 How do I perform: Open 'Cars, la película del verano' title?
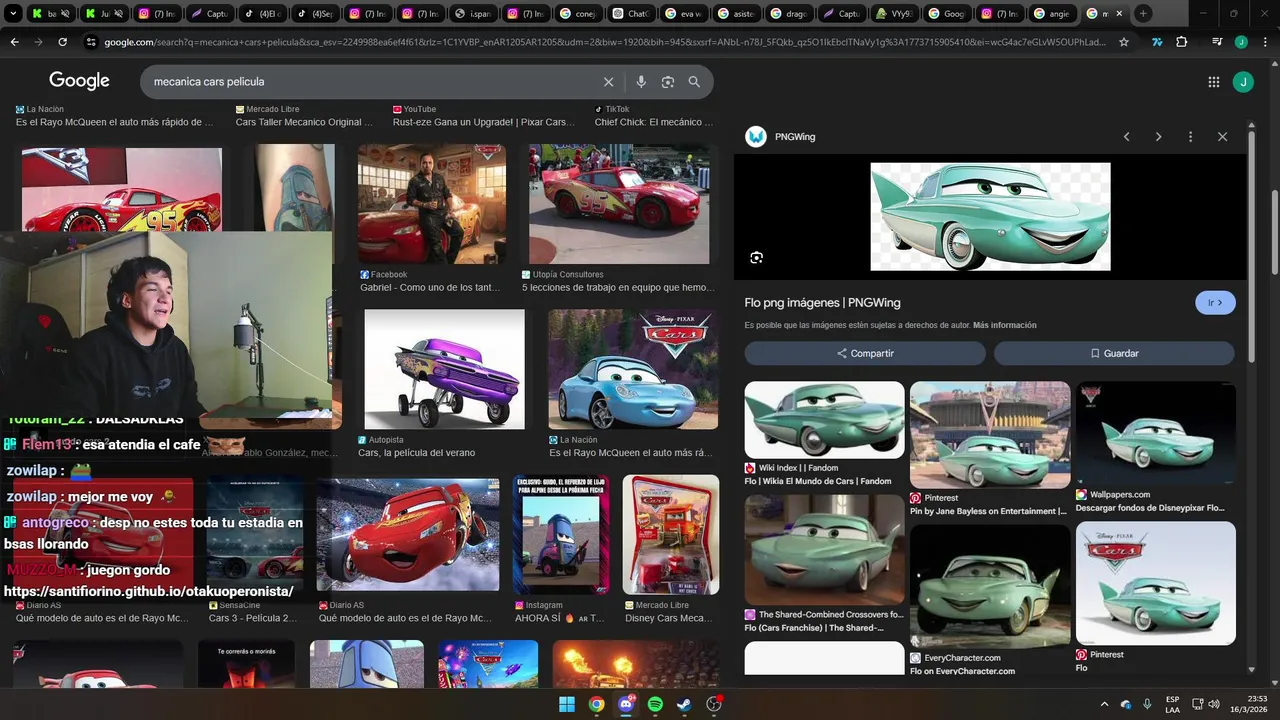417,453
